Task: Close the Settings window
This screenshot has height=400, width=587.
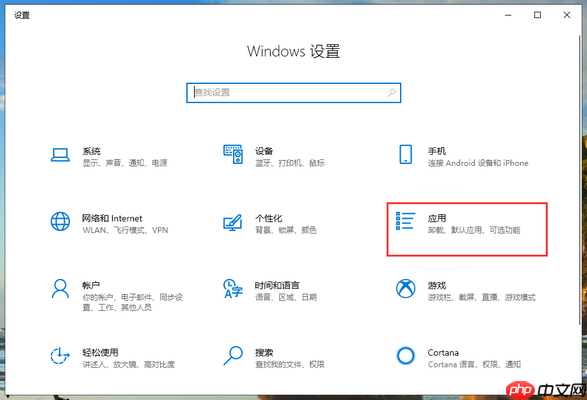Action: (x=567, y=15)
